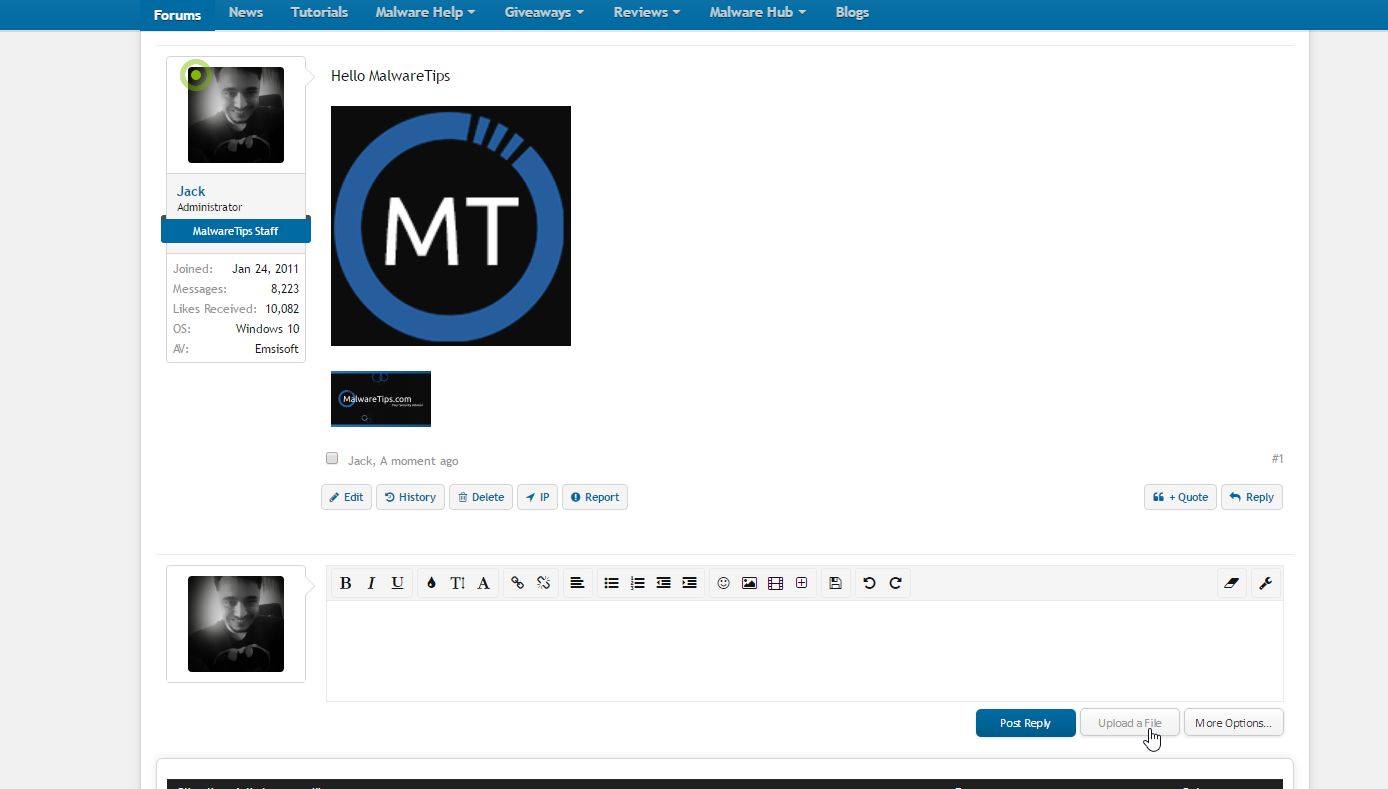Viewport: 1388px width, 789px height.
Task: Open the font size tool
Action: pos(457,583)
